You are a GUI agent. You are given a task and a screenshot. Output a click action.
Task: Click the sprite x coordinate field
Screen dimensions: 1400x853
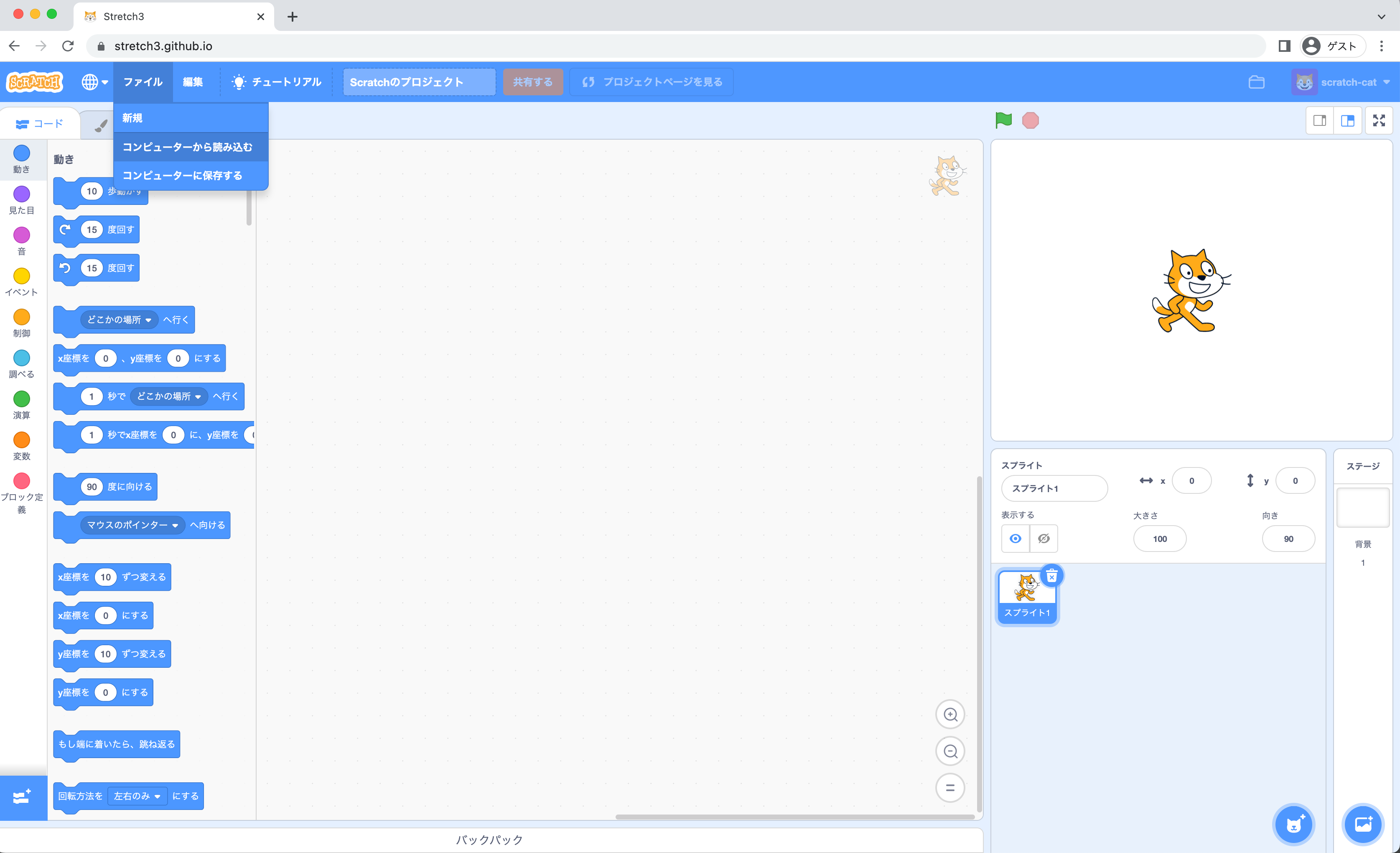coord(1191,480)
